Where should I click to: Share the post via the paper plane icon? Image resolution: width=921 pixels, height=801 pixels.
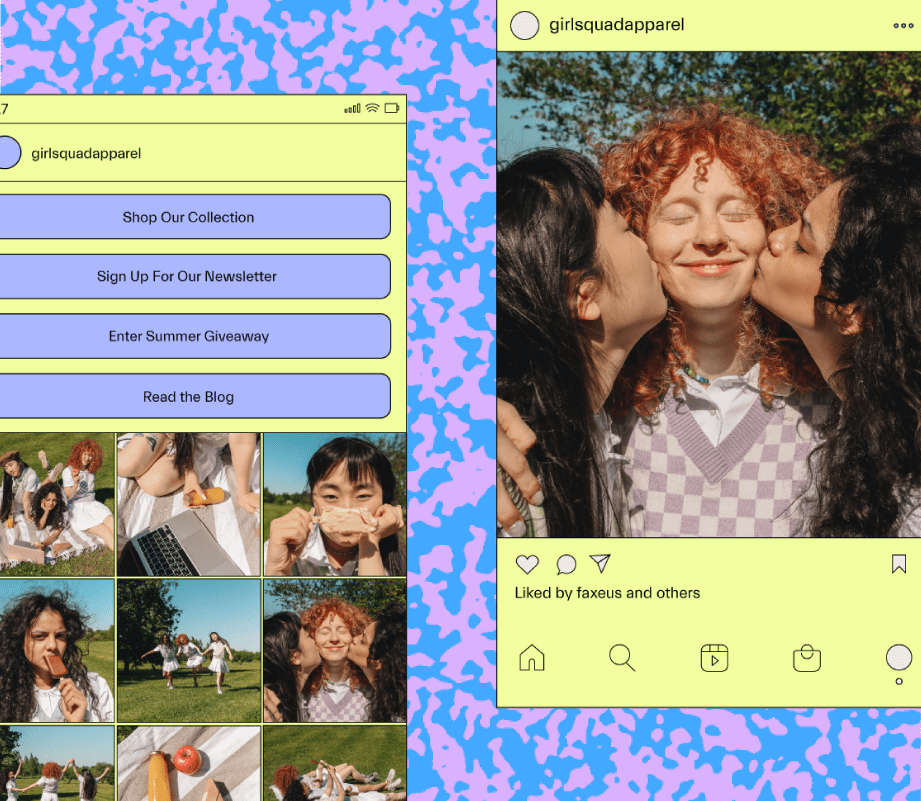click(x=600, y=565)
